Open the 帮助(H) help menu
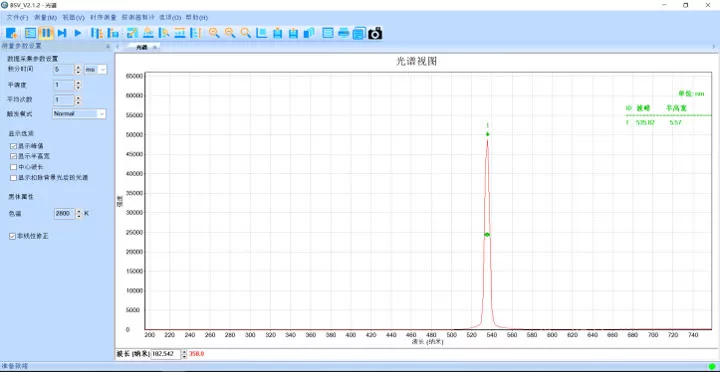This screenshot has height=372, width=720. [x=197, y=17]
